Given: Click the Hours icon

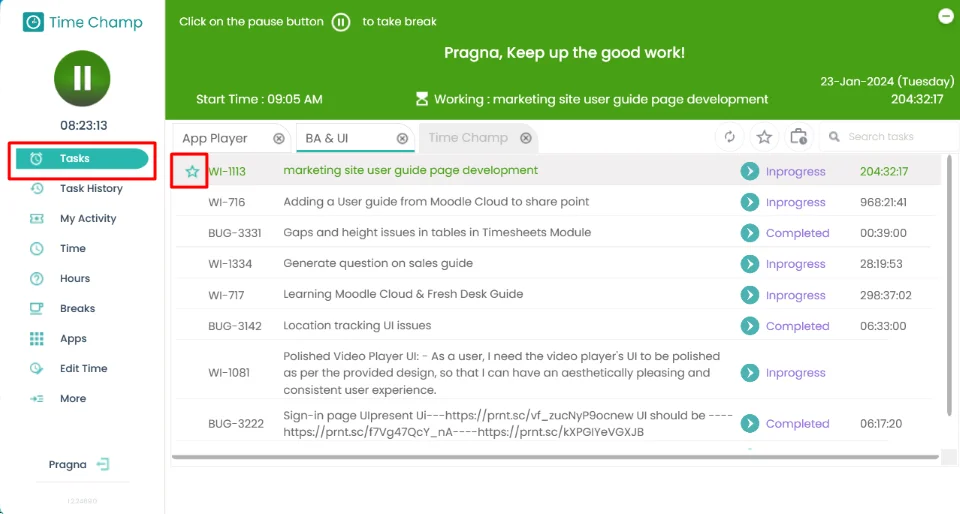Looking at the screenshot, I should 37,278.
